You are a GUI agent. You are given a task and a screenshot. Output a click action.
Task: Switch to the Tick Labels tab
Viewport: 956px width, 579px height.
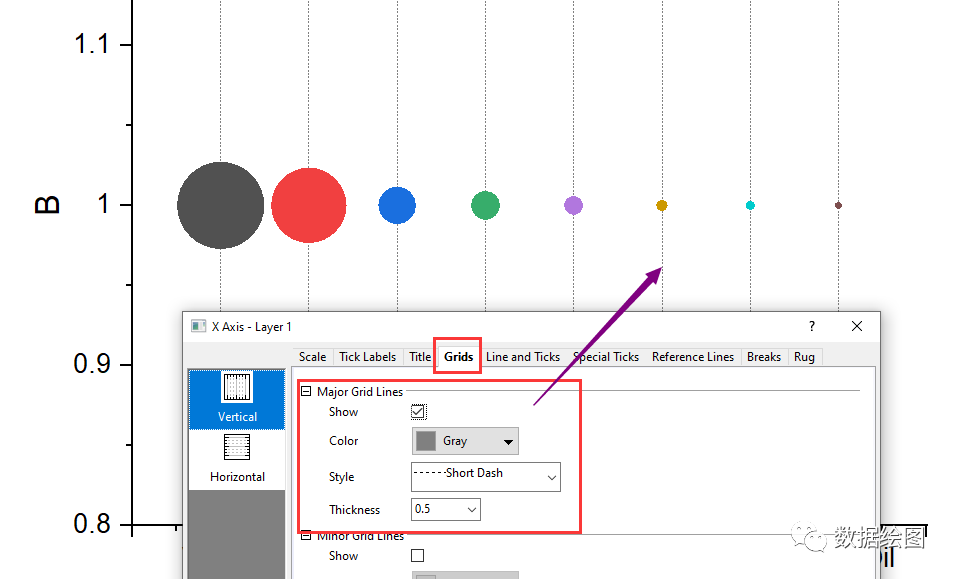pos(368,357)
